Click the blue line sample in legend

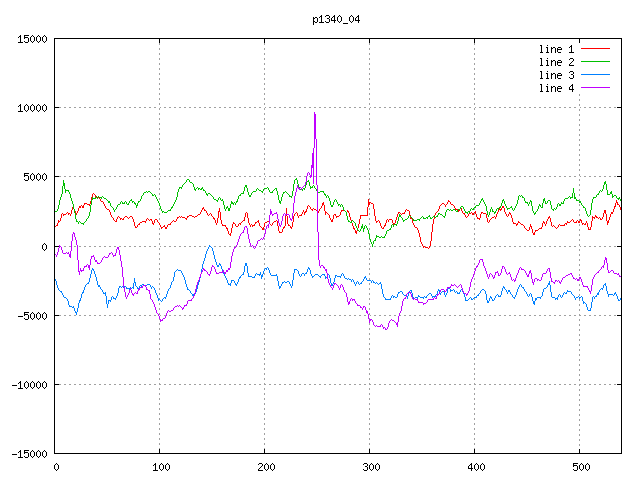click(x=596, y=75)
